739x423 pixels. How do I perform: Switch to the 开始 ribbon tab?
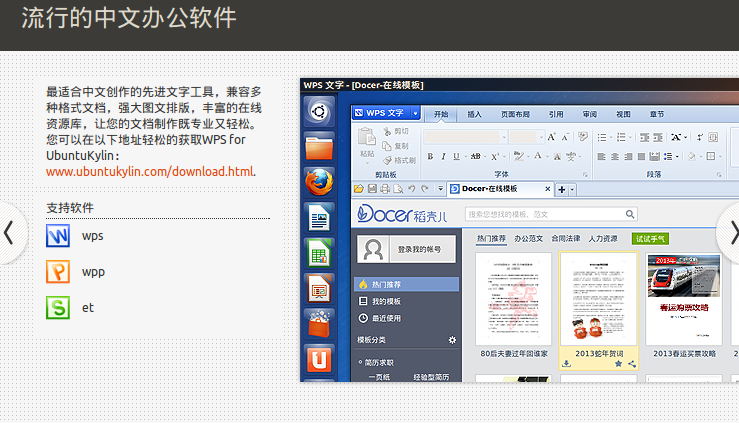(x=441, y=114)
